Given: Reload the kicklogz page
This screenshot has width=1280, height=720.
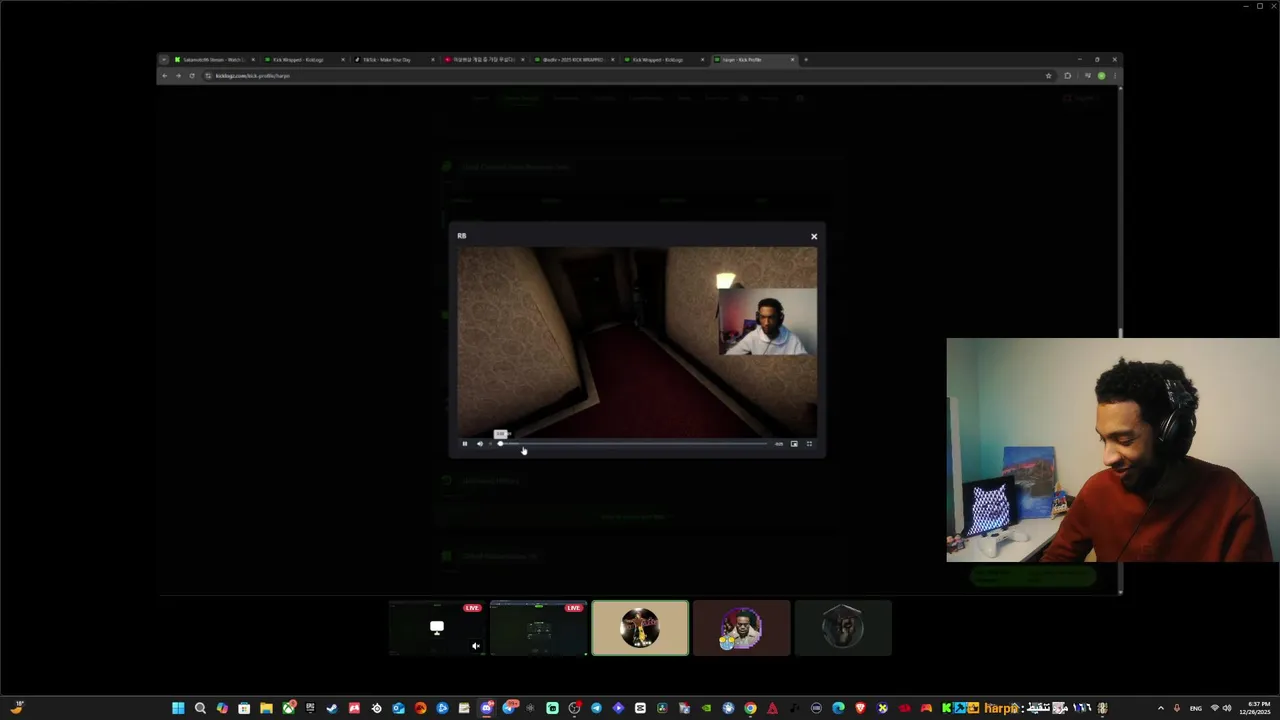Looking at the screenshot, I should (192, 76).
